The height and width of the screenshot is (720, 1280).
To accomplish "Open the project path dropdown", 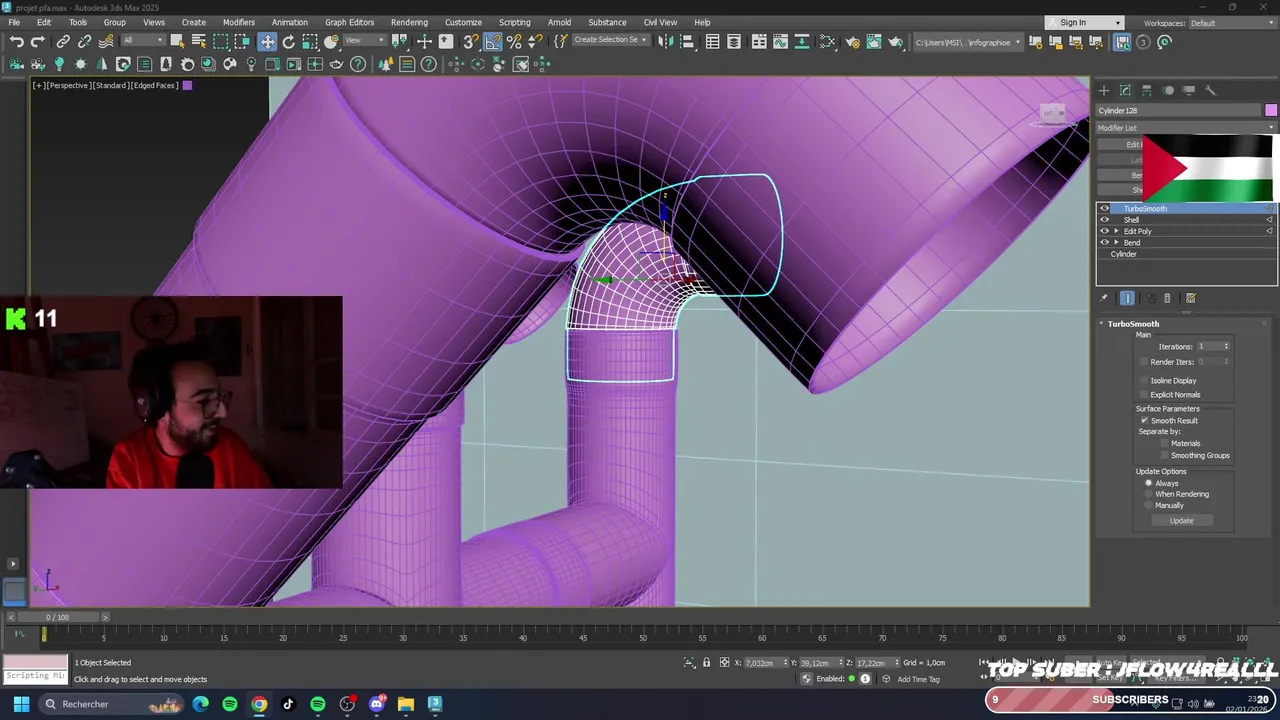I will [x=968, y=42].
